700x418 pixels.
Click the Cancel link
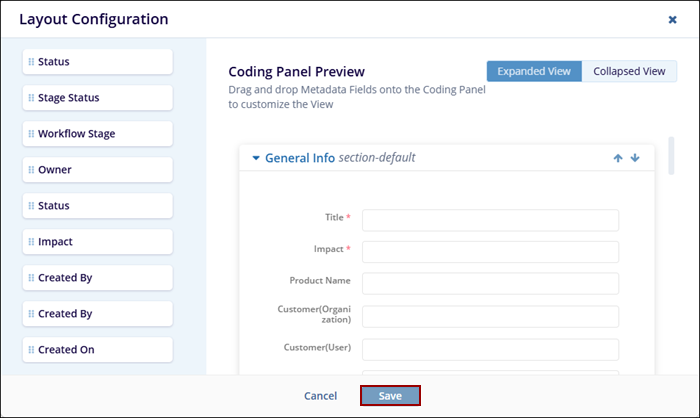(320, 396)
